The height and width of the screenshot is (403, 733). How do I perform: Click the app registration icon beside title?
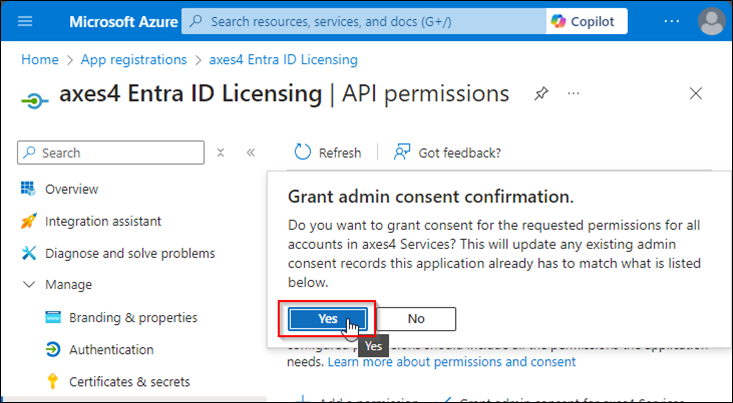(x=36, y=101)
